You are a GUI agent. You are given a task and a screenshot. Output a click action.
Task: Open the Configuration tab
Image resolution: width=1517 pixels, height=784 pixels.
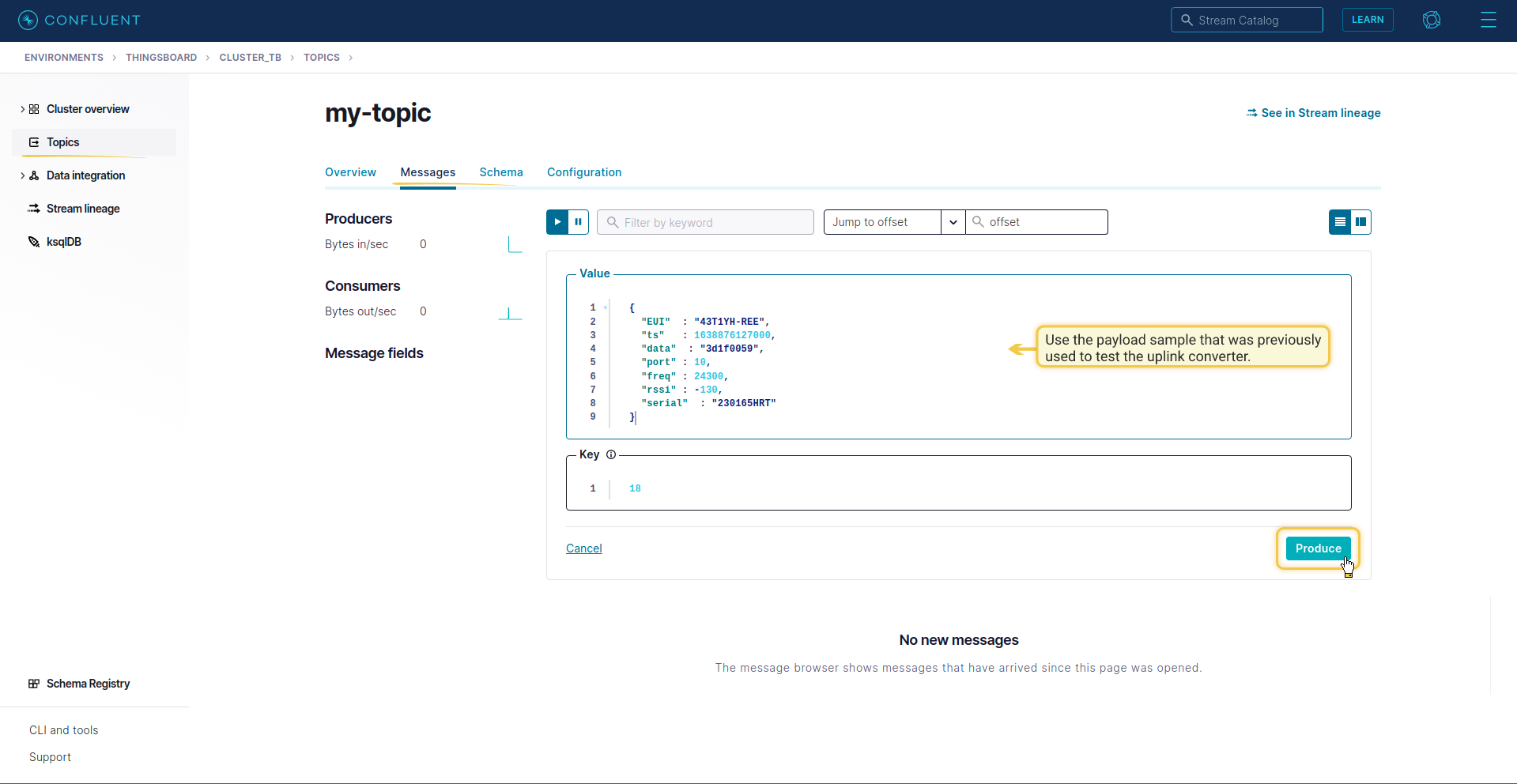coord(584,172)
